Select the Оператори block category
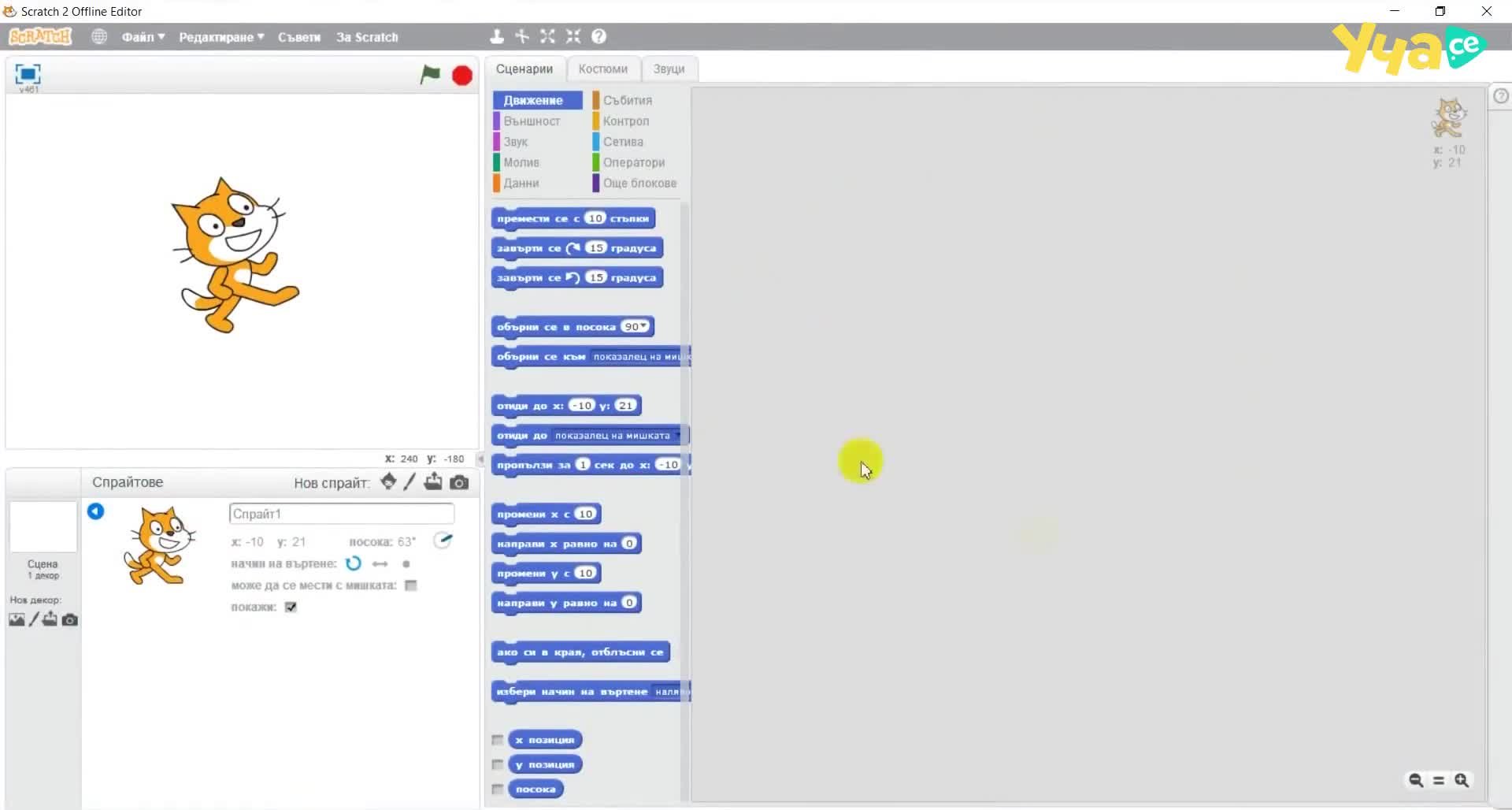 pos(636,162)
